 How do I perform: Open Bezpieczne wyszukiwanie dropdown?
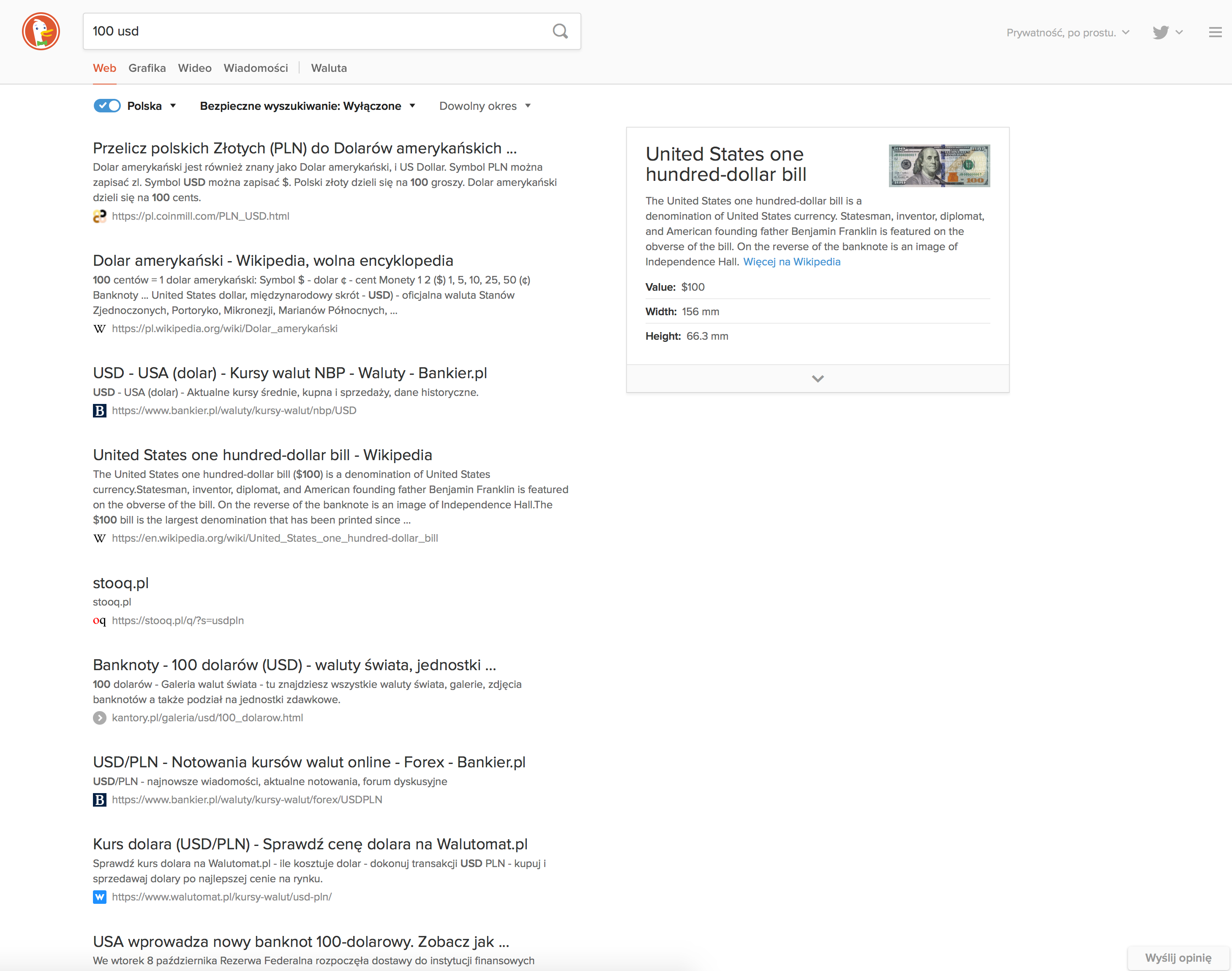pos(308,106)
